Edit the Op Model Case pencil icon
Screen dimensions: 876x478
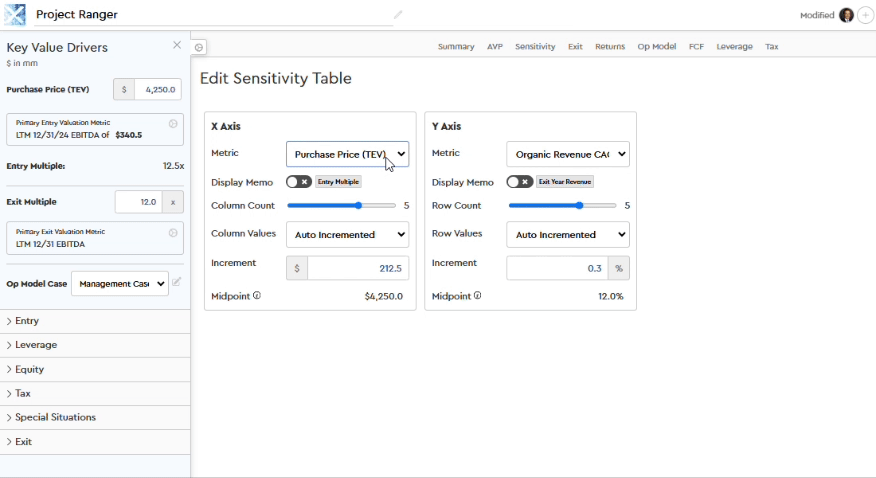point(177,283)
